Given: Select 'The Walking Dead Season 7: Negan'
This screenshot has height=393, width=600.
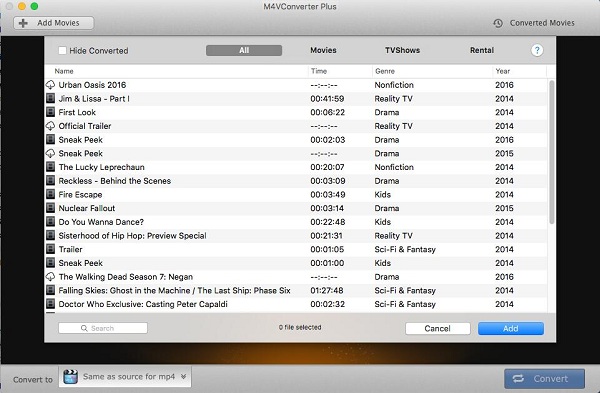Looking at the screenshot, I should tap(296, 277).
